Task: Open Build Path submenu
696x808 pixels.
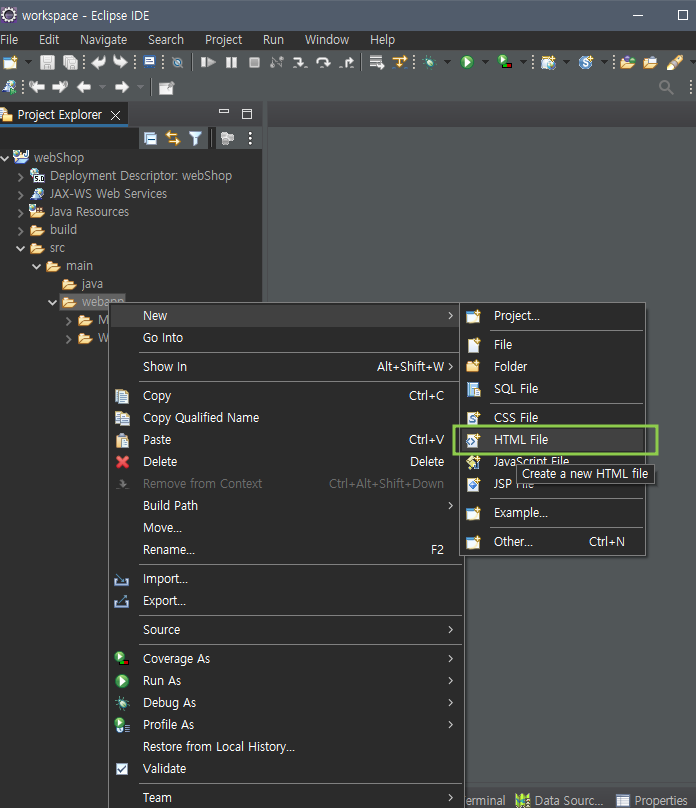Action: point(285,506)
